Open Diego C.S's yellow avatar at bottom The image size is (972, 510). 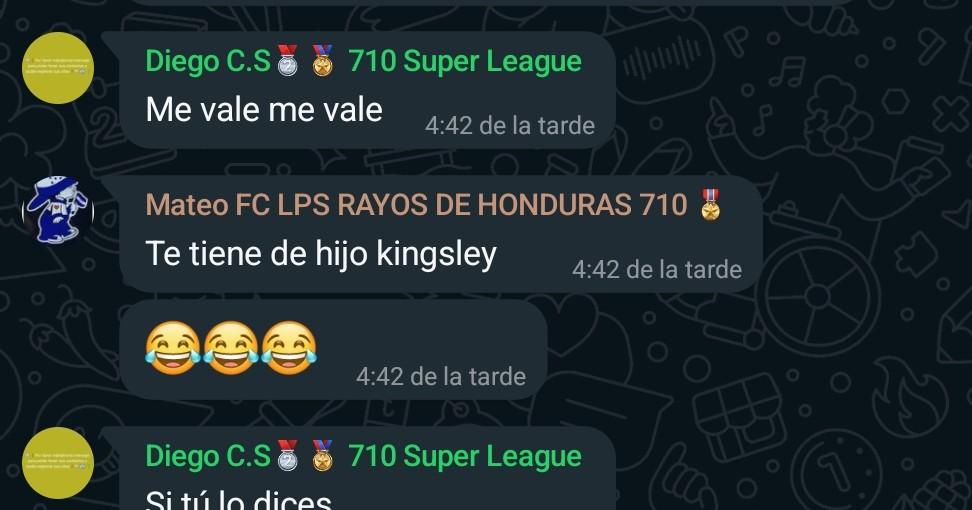[x=58, y=463]
